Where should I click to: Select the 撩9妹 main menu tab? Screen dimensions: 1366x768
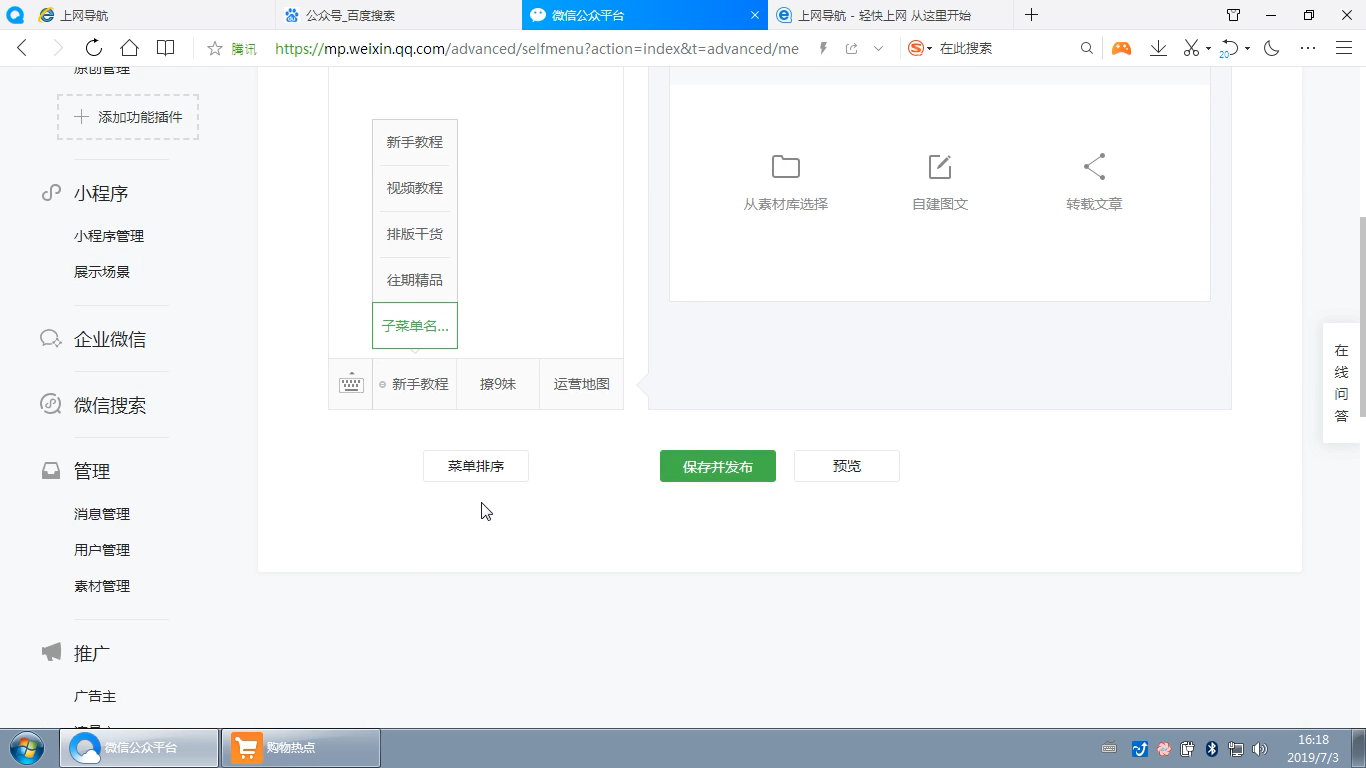498,384
